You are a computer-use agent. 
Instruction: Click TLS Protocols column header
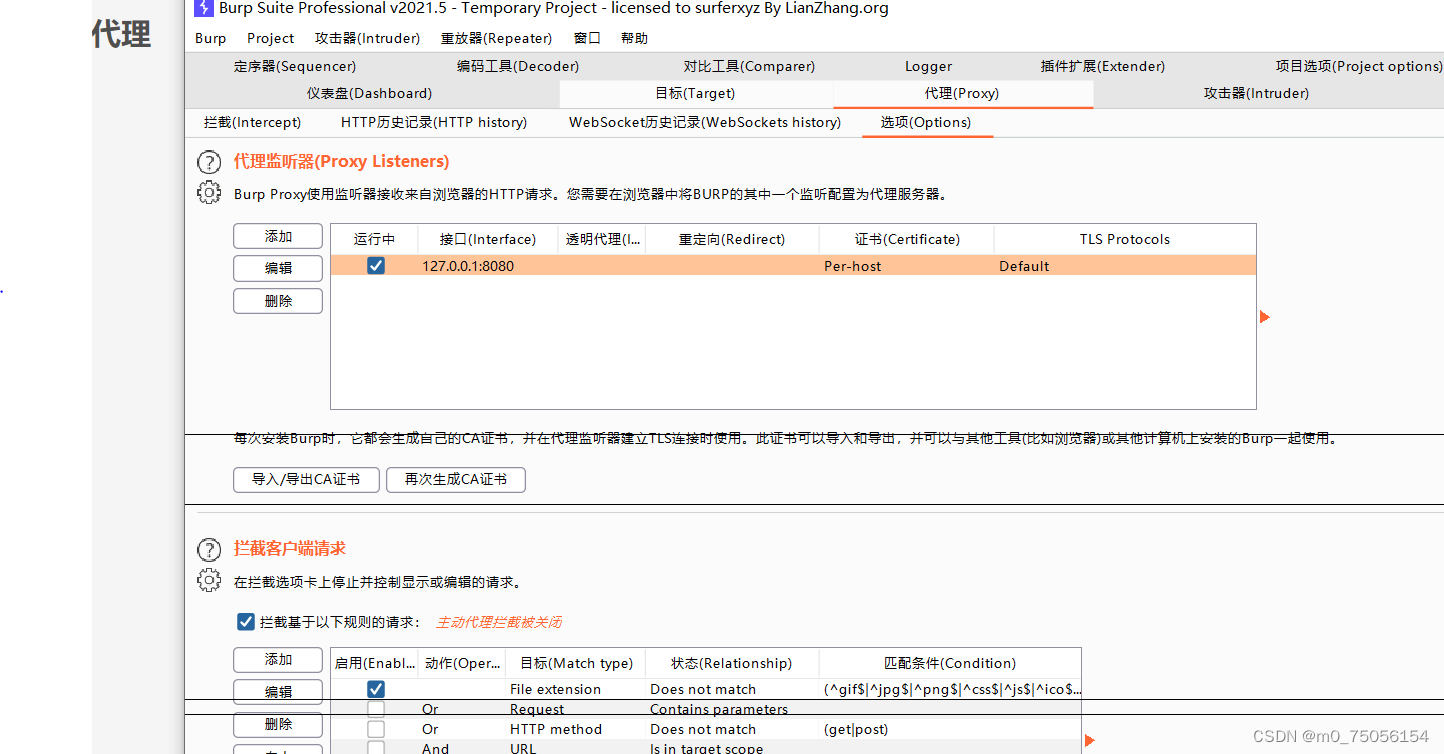[x=1125, y=239]
